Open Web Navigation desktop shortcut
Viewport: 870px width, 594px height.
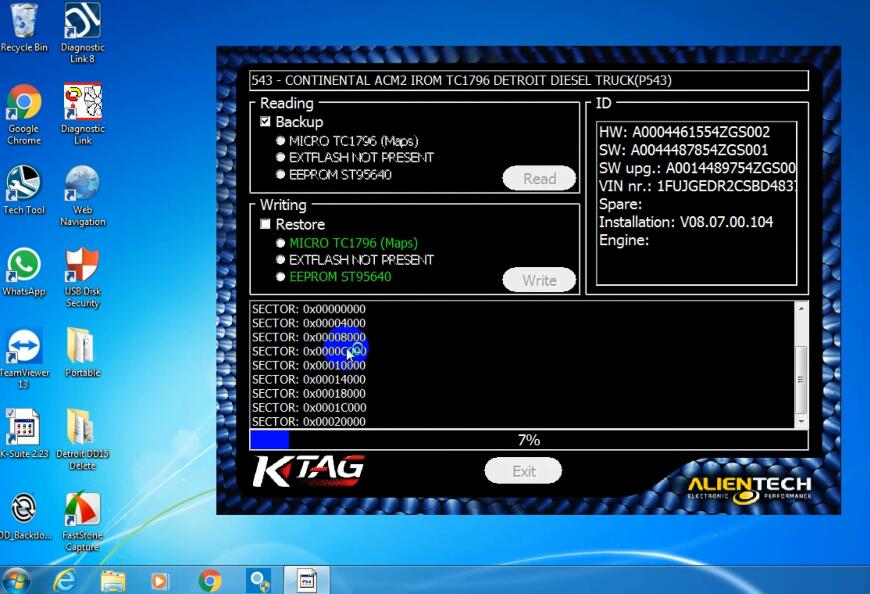tap(82, 196)
